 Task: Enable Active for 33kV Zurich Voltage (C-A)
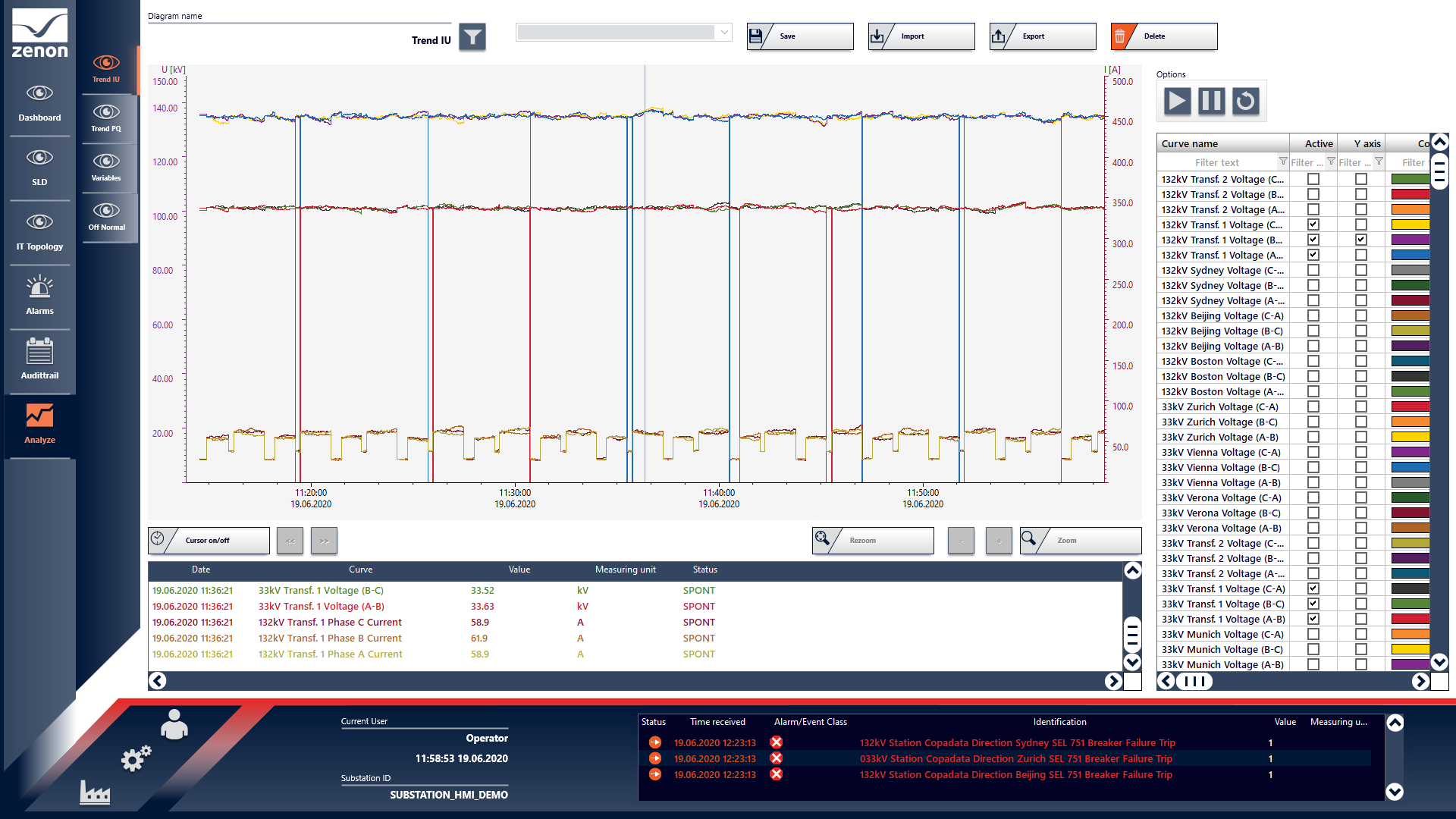pyautogui.click(x=1313, y=406)
